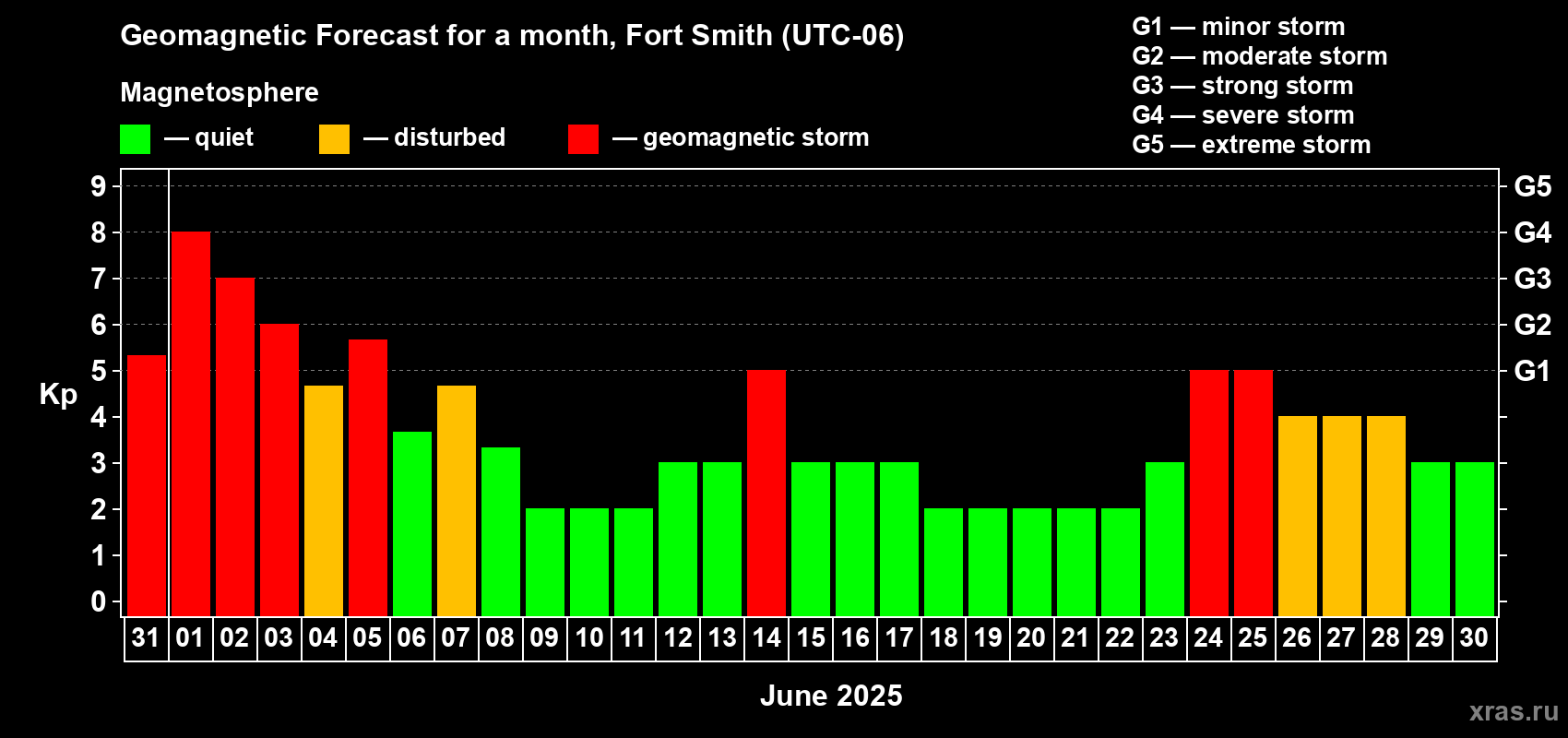Click the G5 label on right axis
The image size is (1568, 738).
tap(1533, 186)
